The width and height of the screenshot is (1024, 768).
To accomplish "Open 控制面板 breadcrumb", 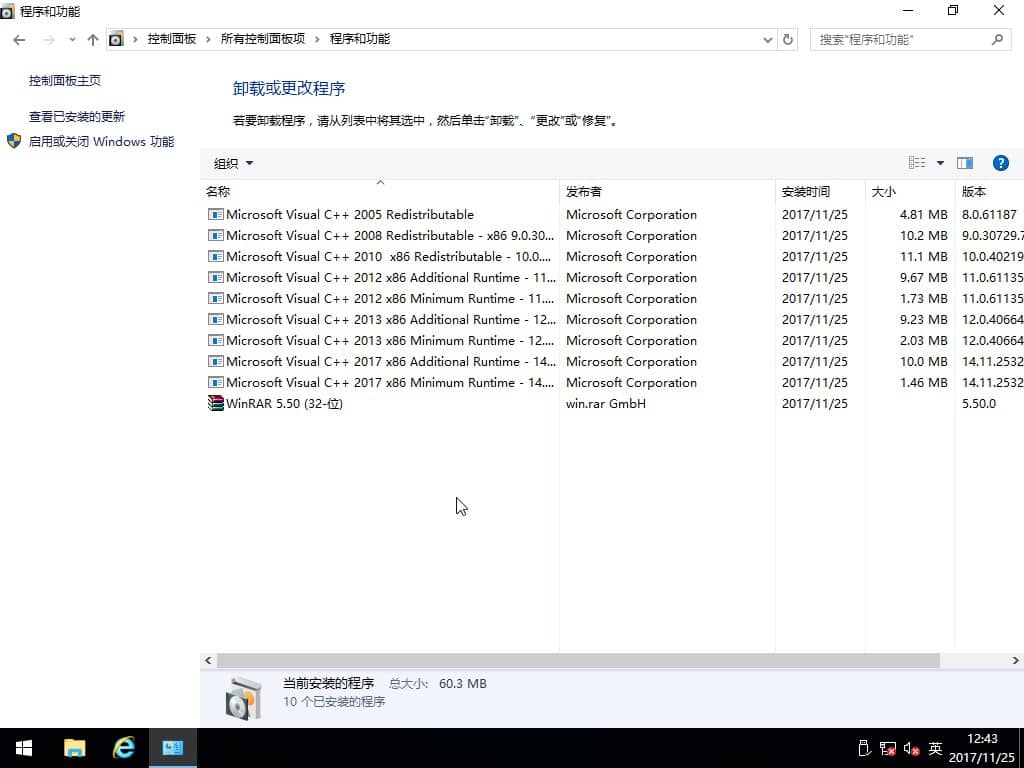I will coord(172,39).
